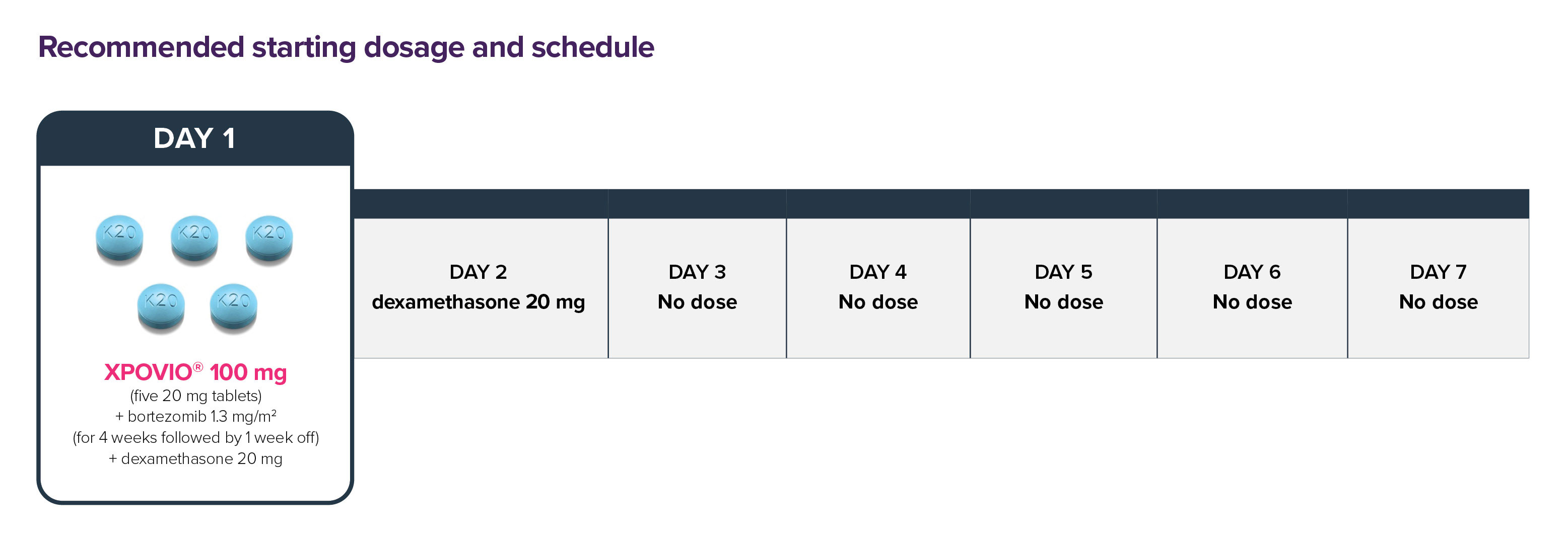This screenshot has width=1568, height=543.
Task: Click the DAY 6 label
Action: (x=1252, y=272)
